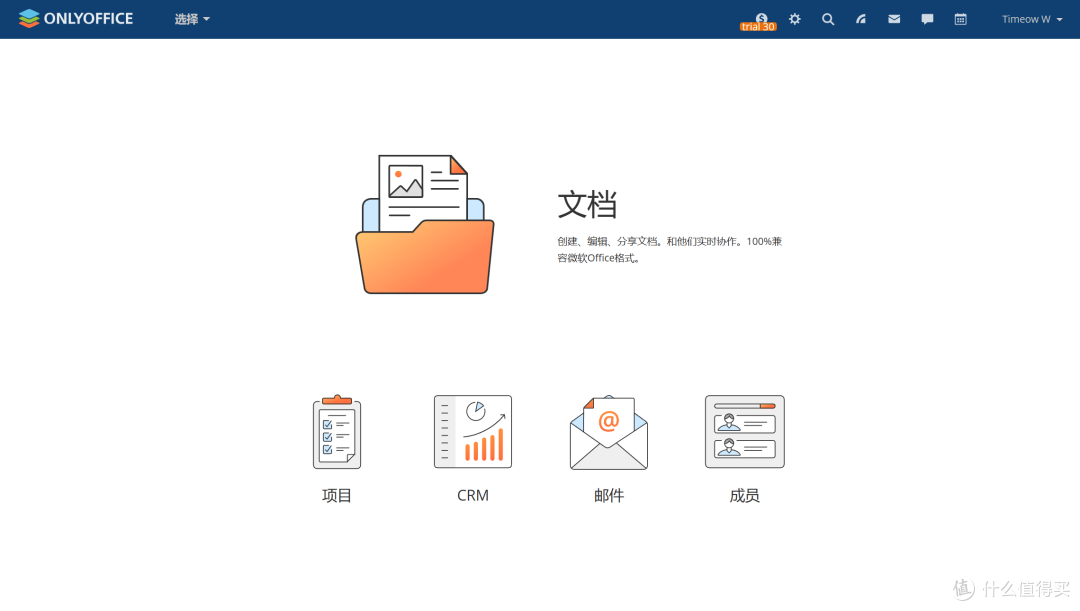This screenshot has height=611, width=1080.
Task: Open the CRM chart icon
Action: 472,432
